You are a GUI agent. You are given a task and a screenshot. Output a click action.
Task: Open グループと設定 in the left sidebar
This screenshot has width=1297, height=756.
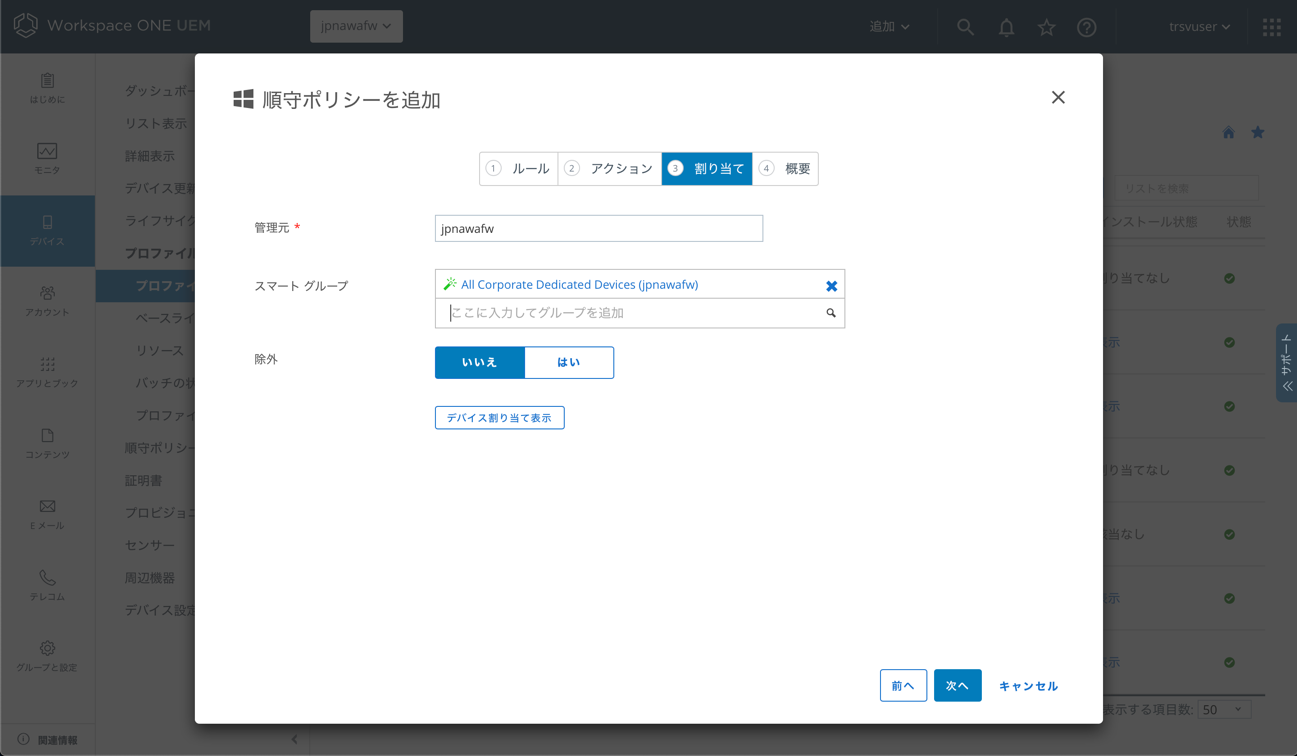(x=47, y=657)
